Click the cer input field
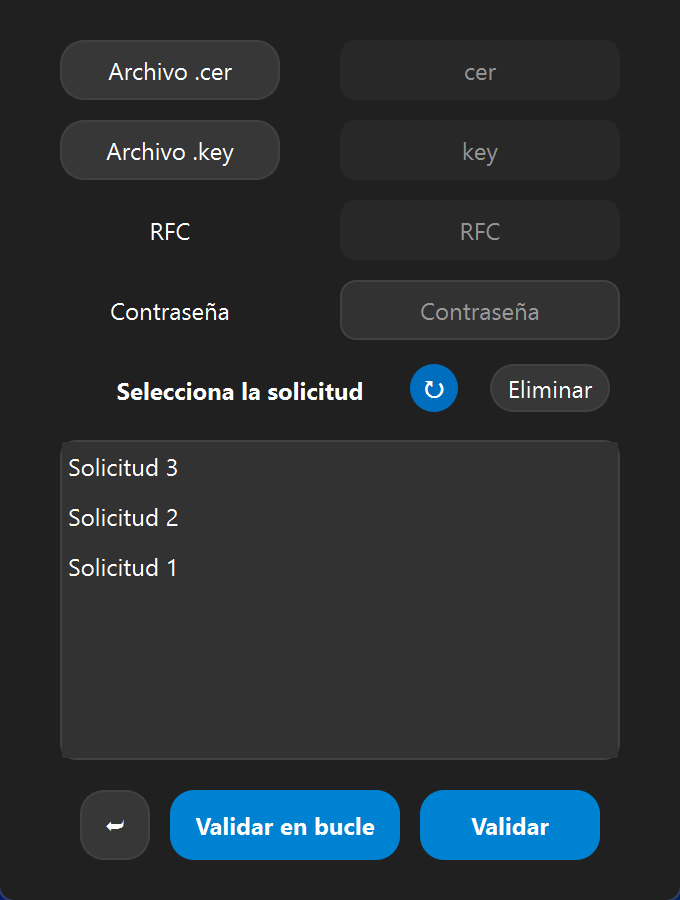 point(479,70)
